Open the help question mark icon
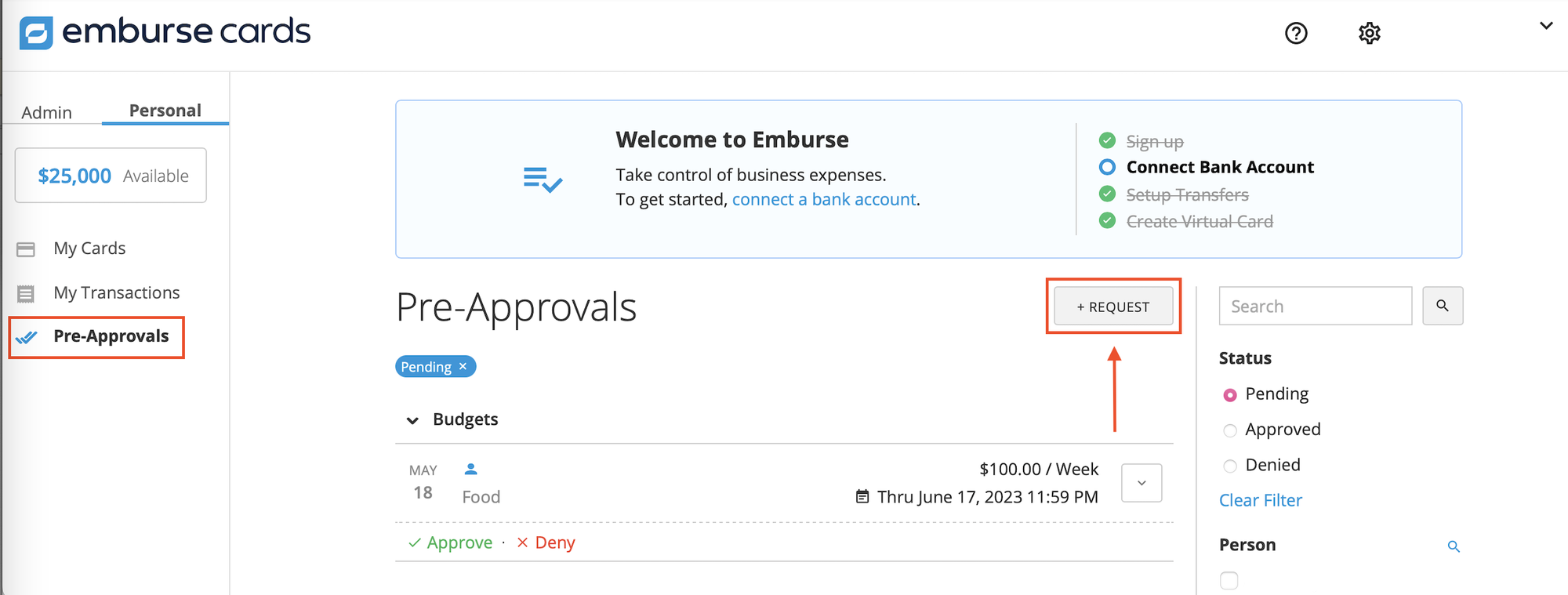This screenshot has width=1568, height=595. pyautogui.click(x=1296, y=33)
